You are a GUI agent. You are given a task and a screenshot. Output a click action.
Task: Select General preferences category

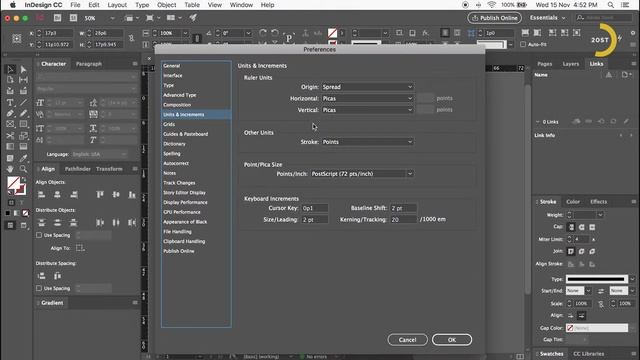click(171, 66)
